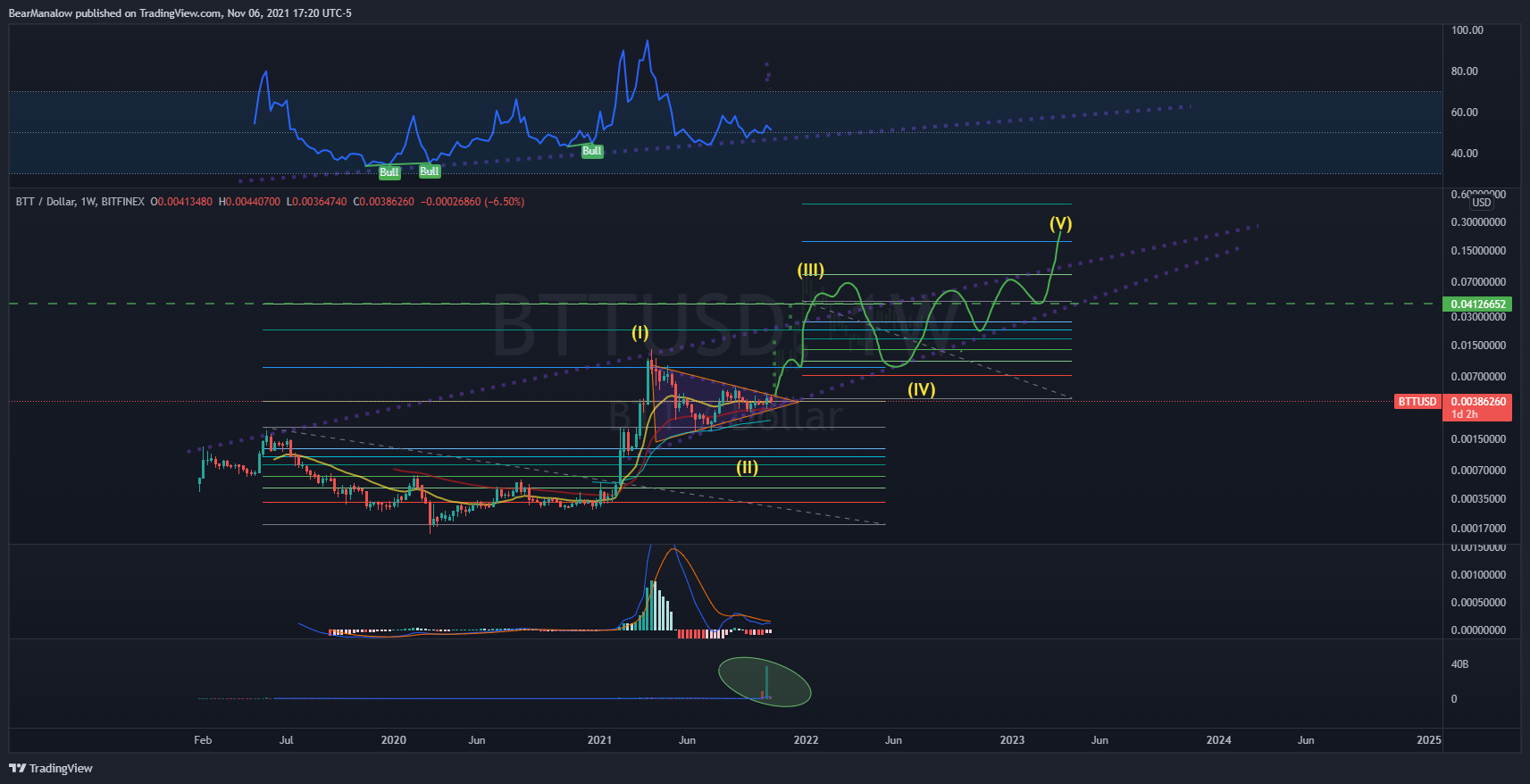Select the green ellipse around the volume spike

click(765, 682)
